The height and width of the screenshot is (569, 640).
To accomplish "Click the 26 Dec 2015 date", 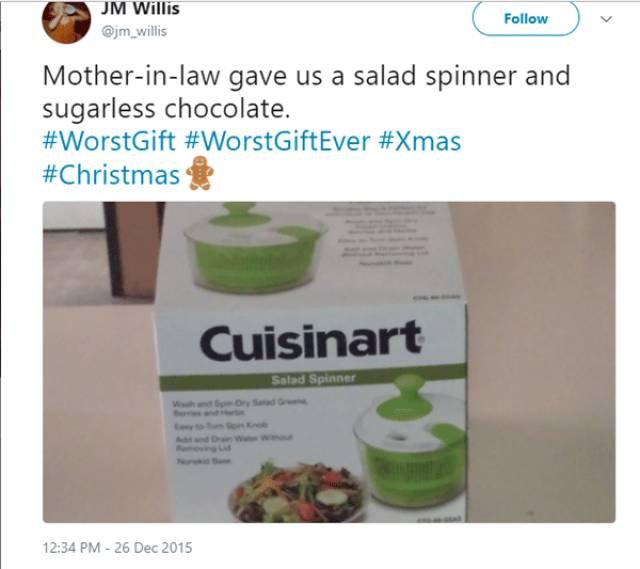I will [x=153, y=547].
